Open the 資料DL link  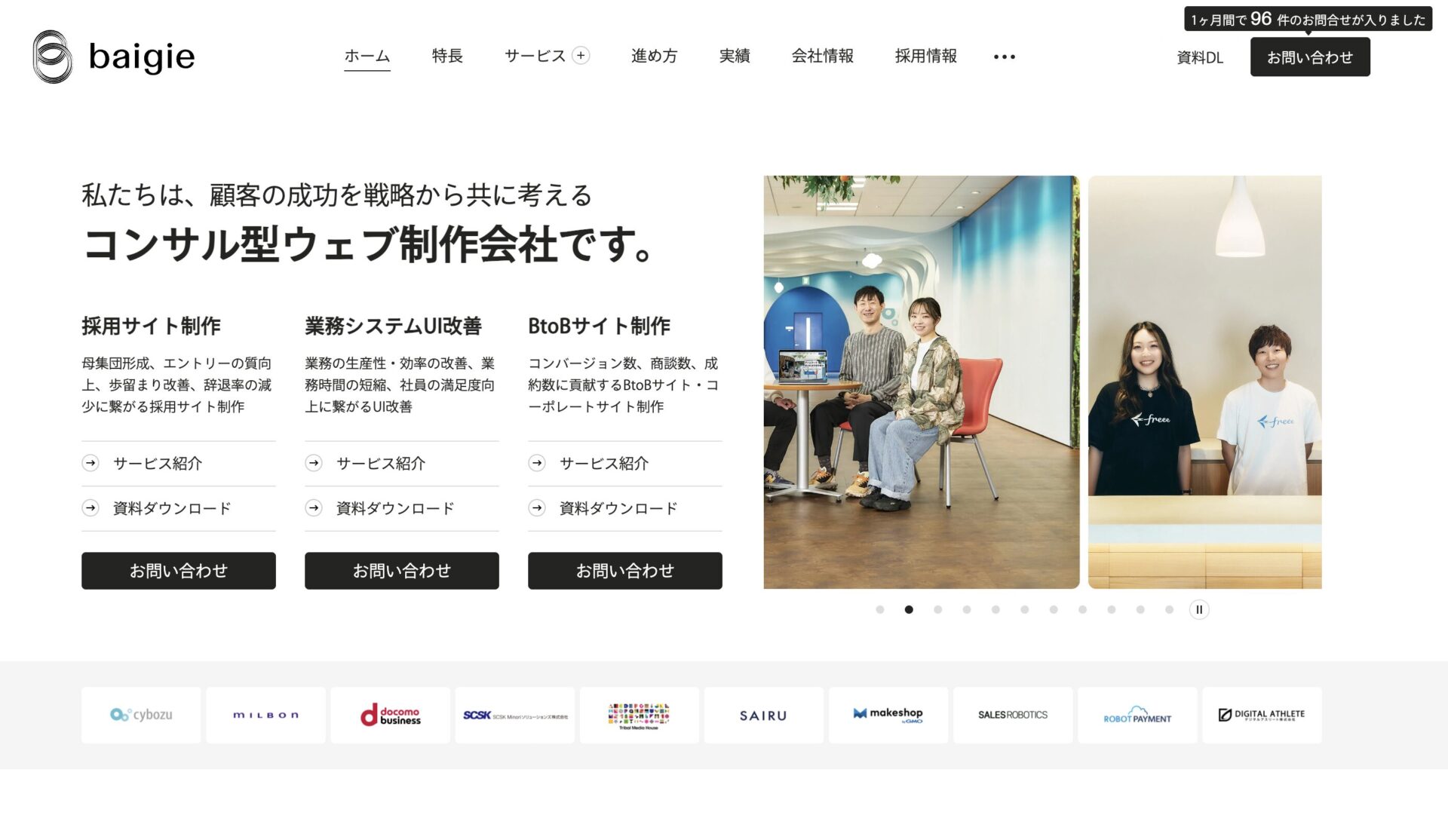1200,57
